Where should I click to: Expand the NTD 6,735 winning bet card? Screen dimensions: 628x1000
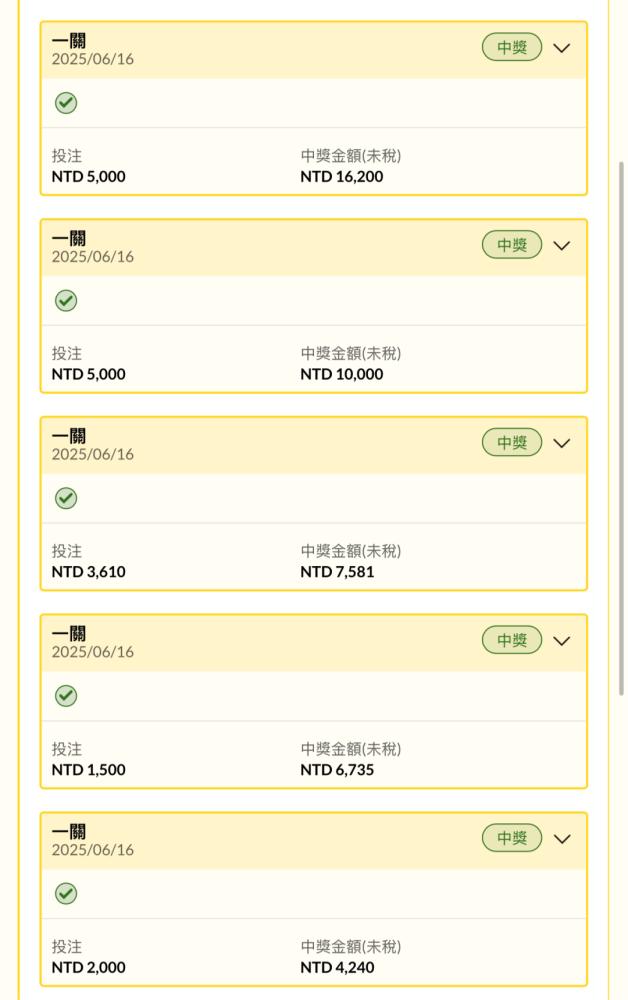tap(562, 641)
